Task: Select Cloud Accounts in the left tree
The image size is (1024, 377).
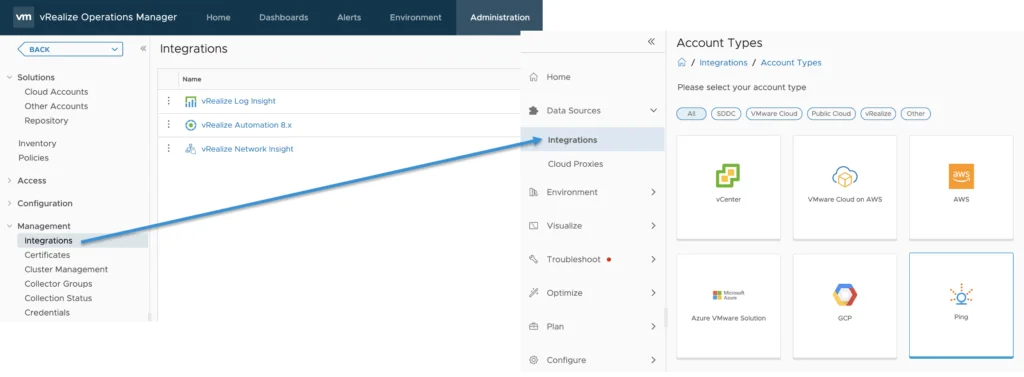Action: pos(56,92)
